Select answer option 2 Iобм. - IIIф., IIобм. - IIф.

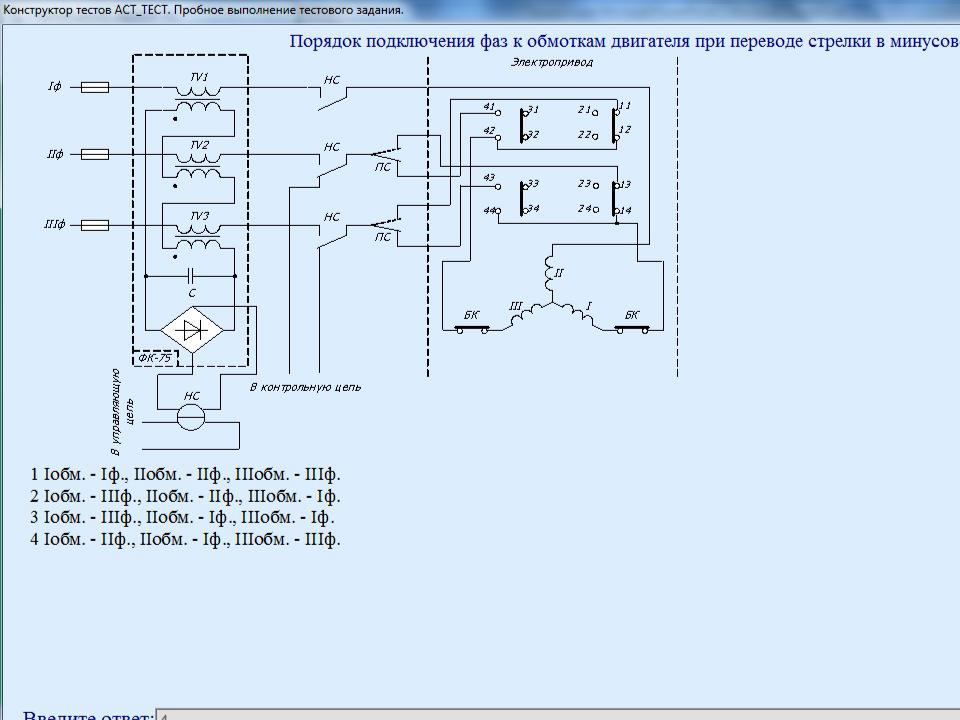(x=185, y=496)
